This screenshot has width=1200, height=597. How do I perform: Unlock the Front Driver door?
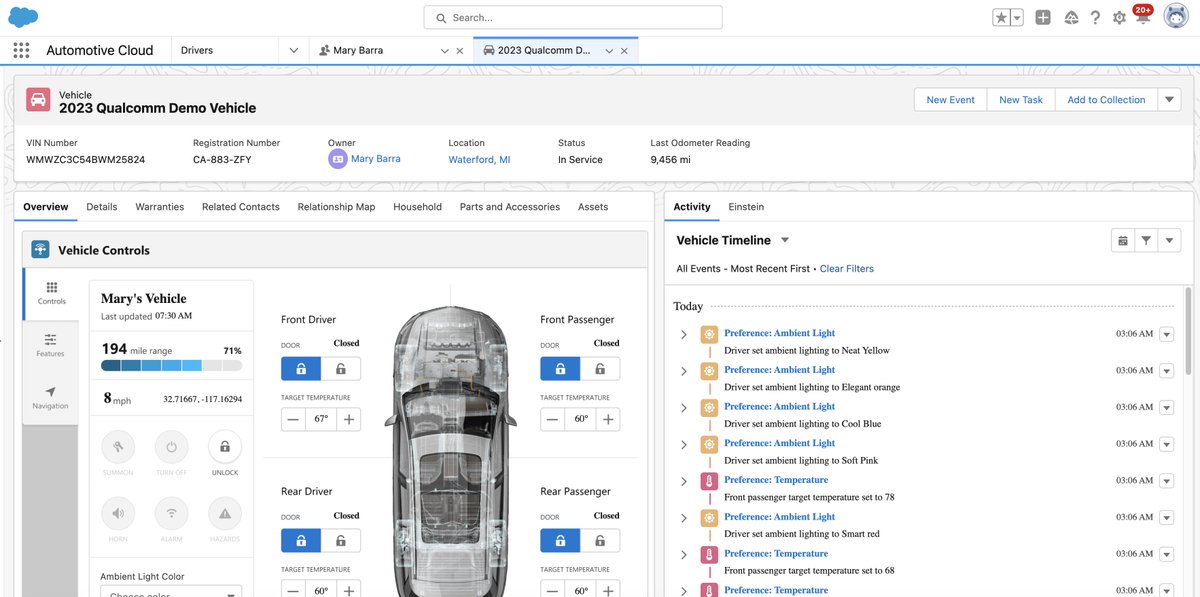point(341,369)
